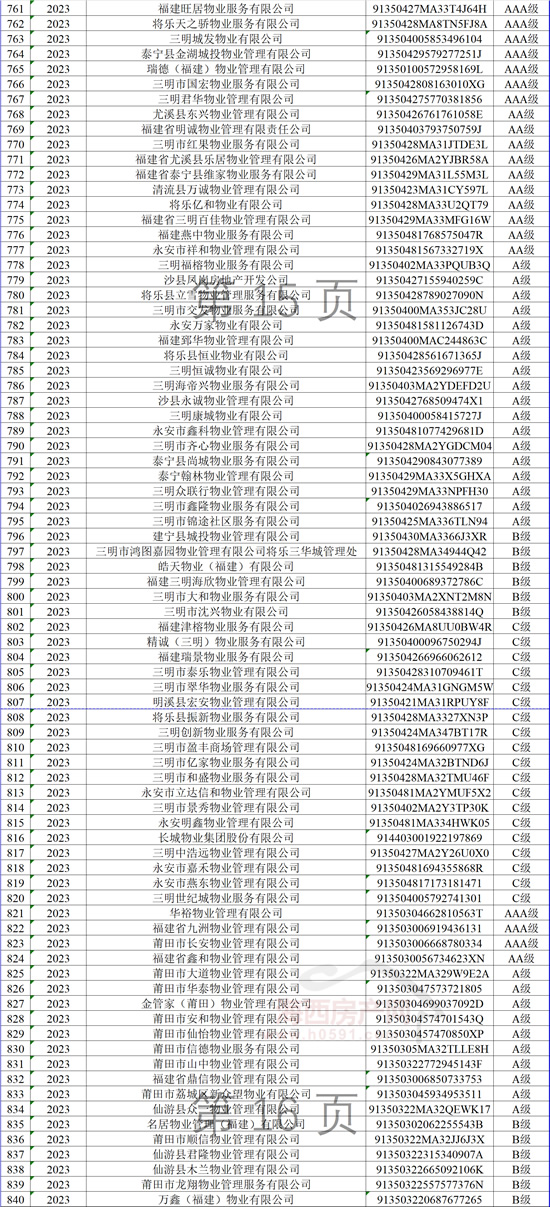Click code cell 91350421MA31RPUY8F
This screenshot has height=1207, width=550.
[432, 702]
